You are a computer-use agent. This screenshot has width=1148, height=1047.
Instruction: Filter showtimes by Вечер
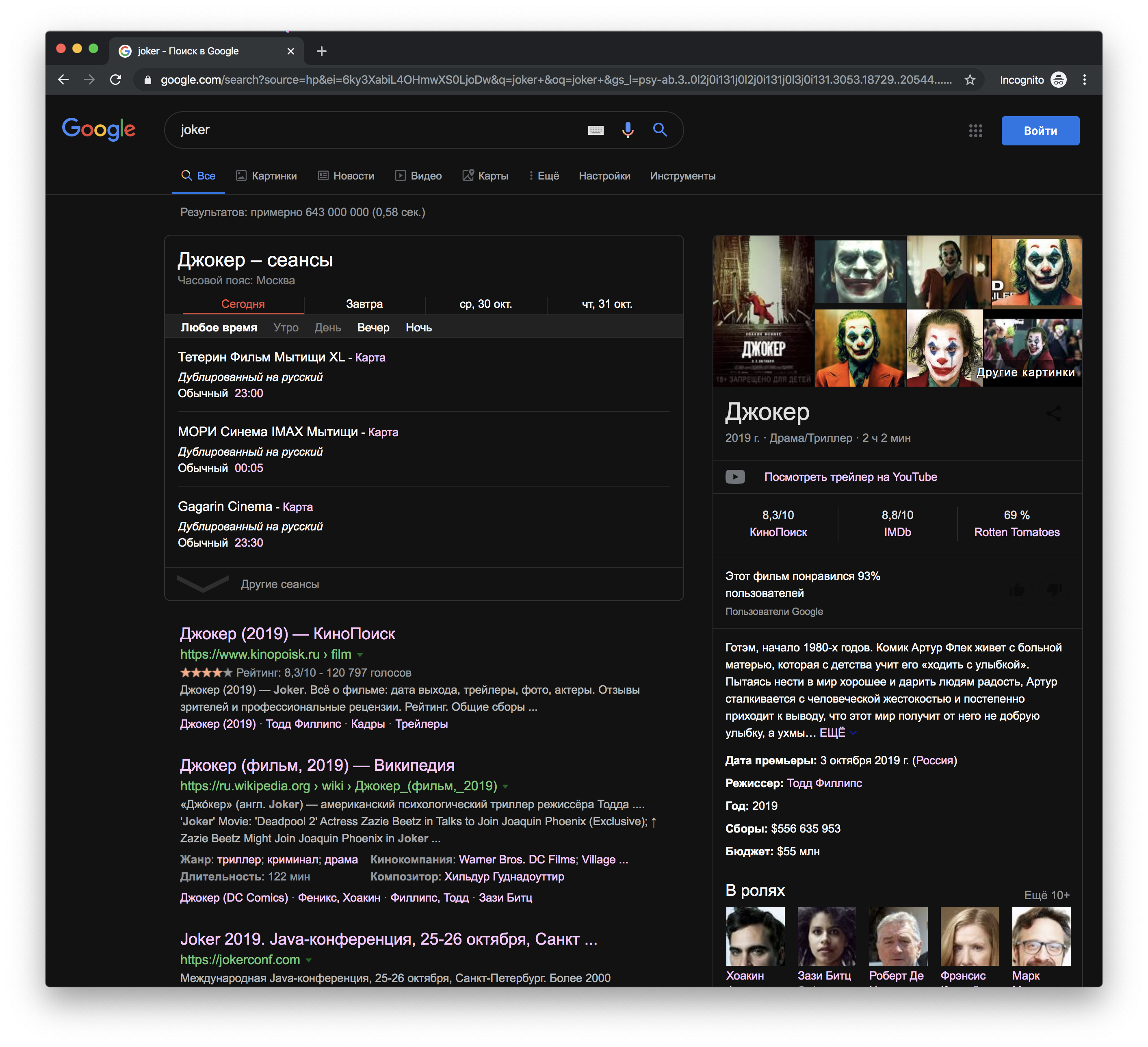coord(373,327)
